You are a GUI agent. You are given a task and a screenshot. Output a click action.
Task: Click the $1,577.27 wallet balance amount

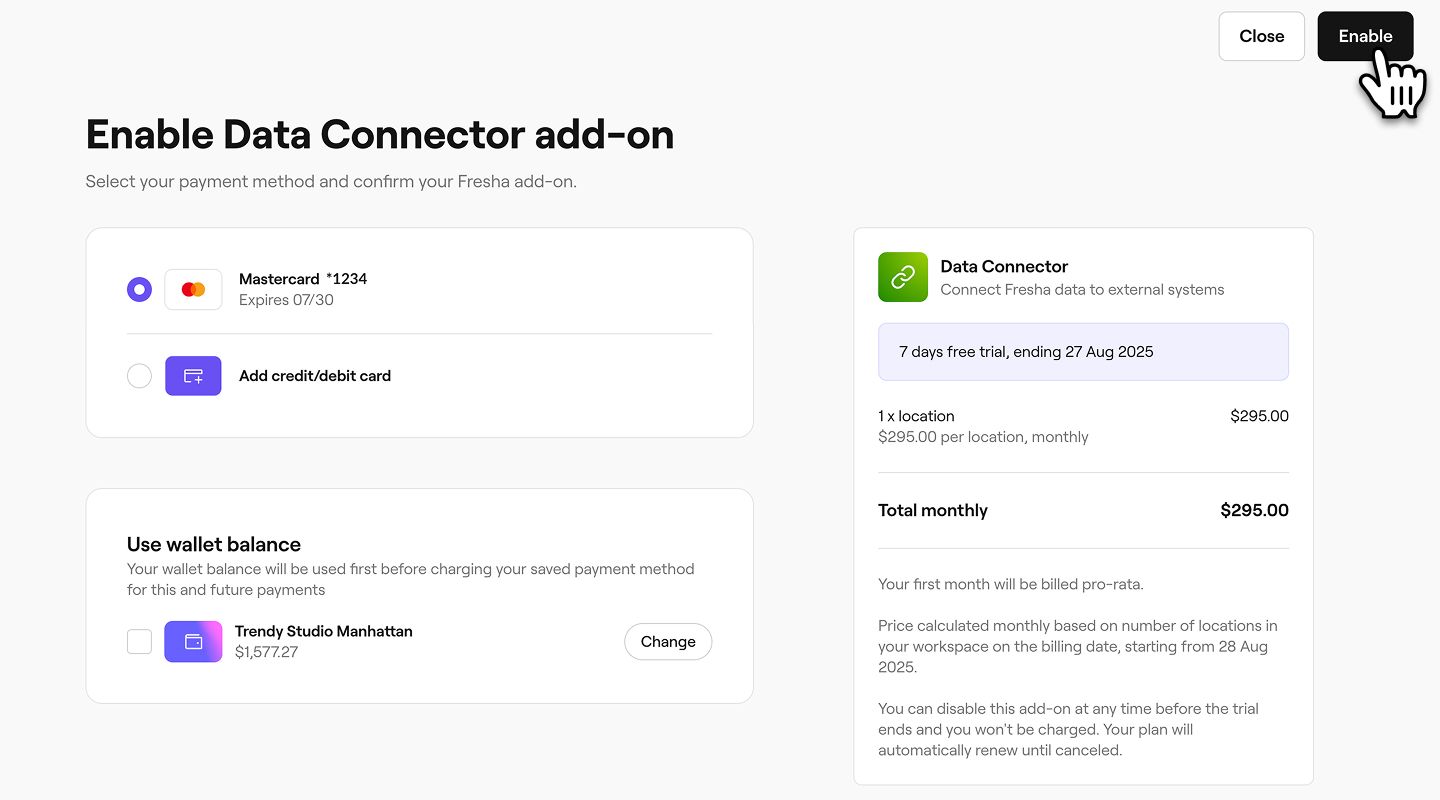[266, 652]
